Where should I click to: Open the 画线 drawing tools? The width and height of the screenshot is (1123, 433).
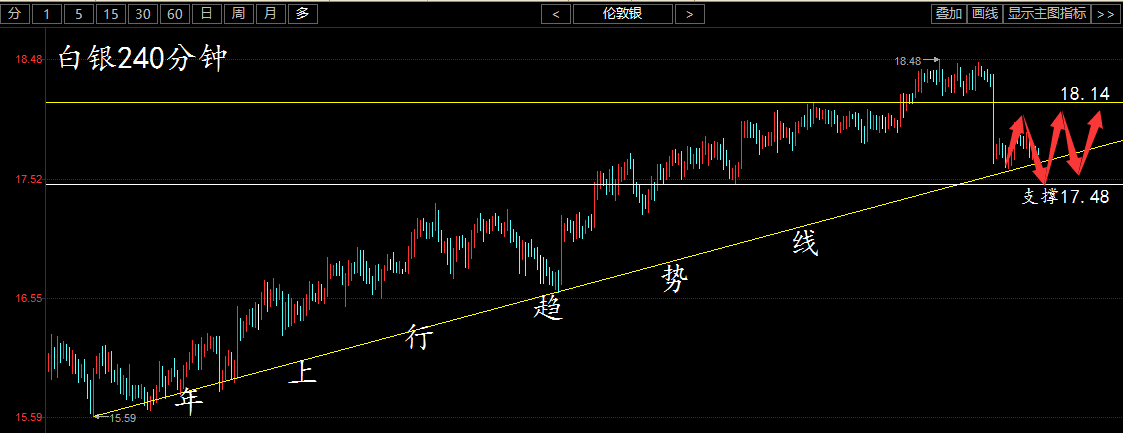985,13
